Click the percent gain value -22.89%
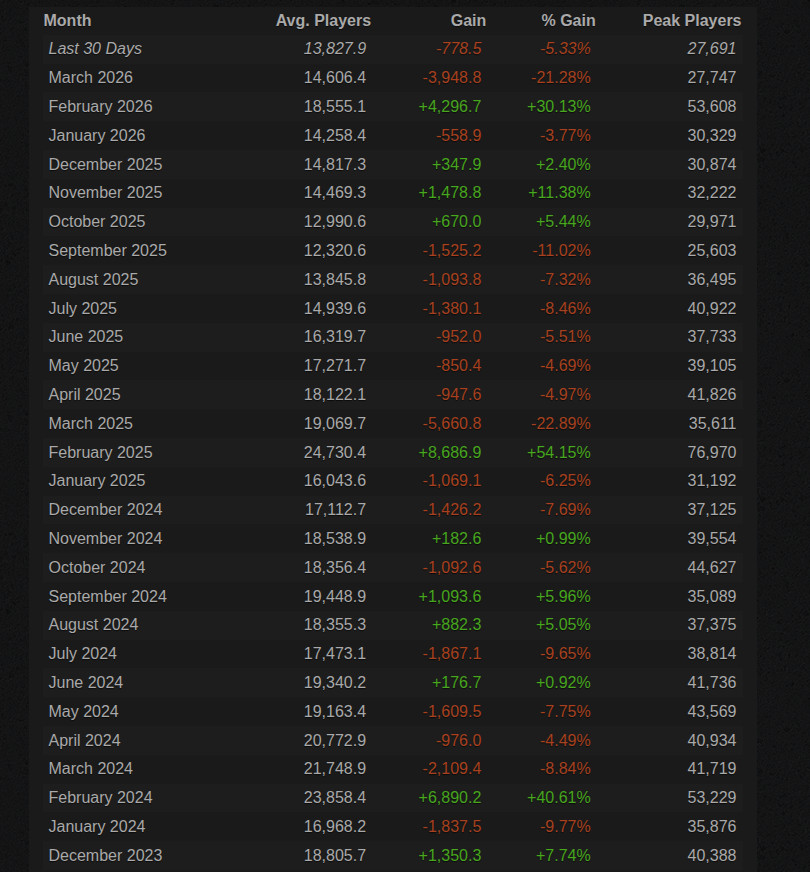810x872 pixels. pyautogui.click(x=561, y=423)
